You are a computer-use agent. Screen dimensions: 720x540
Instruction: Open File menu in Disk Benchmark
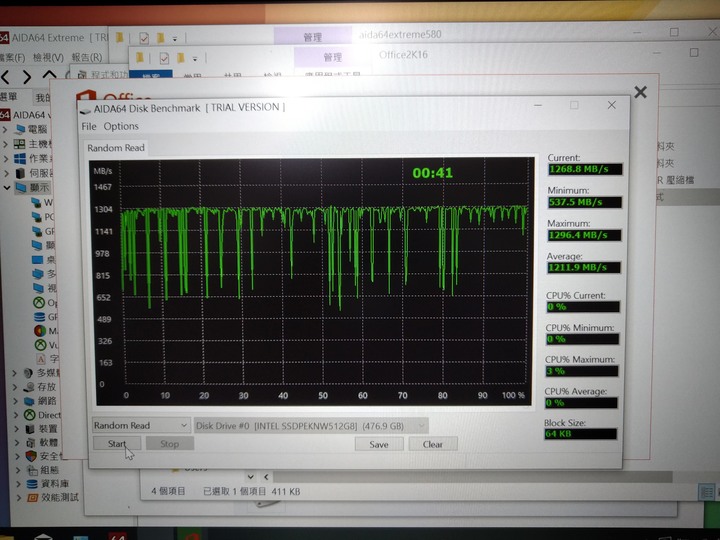[x=89, y=126]
